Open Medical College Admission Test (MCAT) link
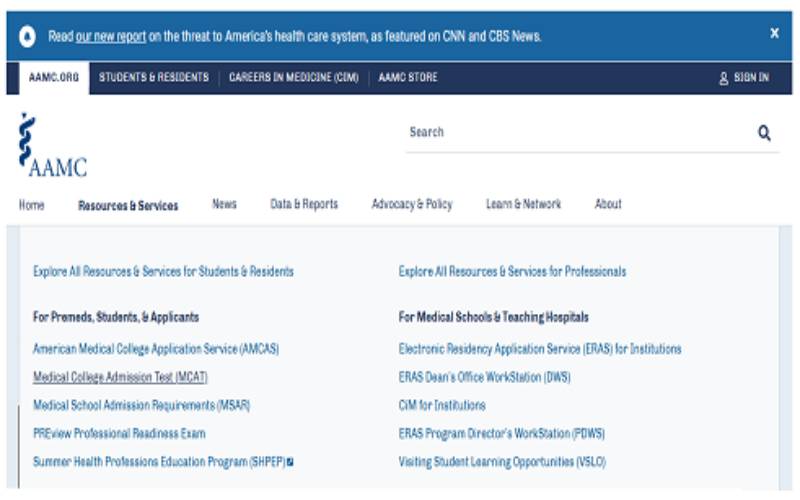Screen dimensions: 800x500 pos(120,377)
